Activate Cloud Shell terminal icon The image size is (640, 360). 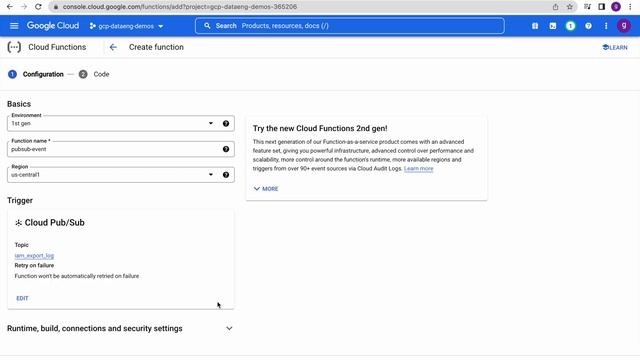pyautogui.click(x=553, y=26)
